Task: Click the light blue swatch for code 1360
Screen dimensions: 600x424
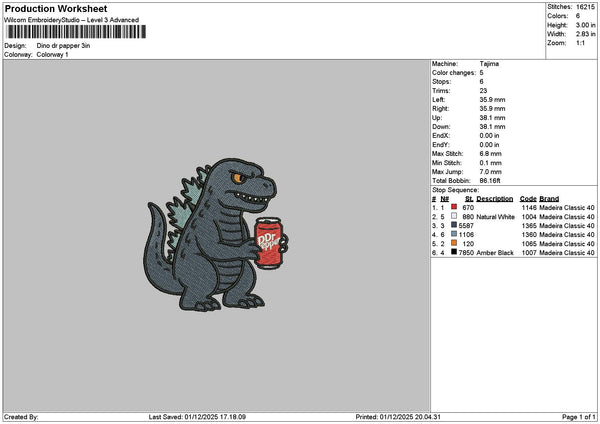Action: click(454, 234)
